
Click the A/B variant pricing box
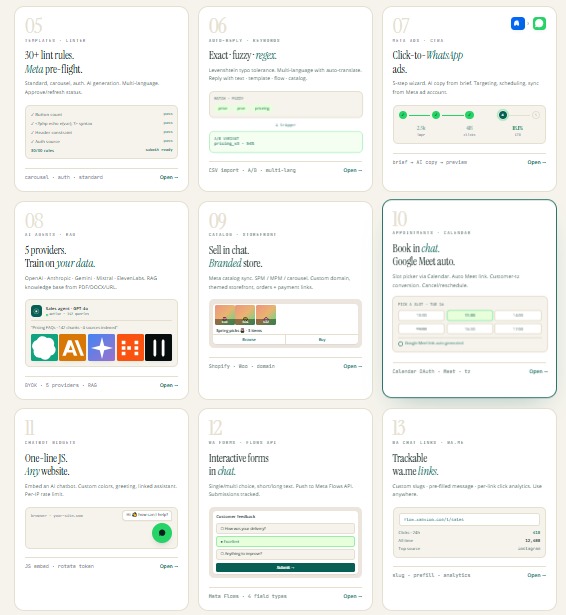[x=286, y=142]
